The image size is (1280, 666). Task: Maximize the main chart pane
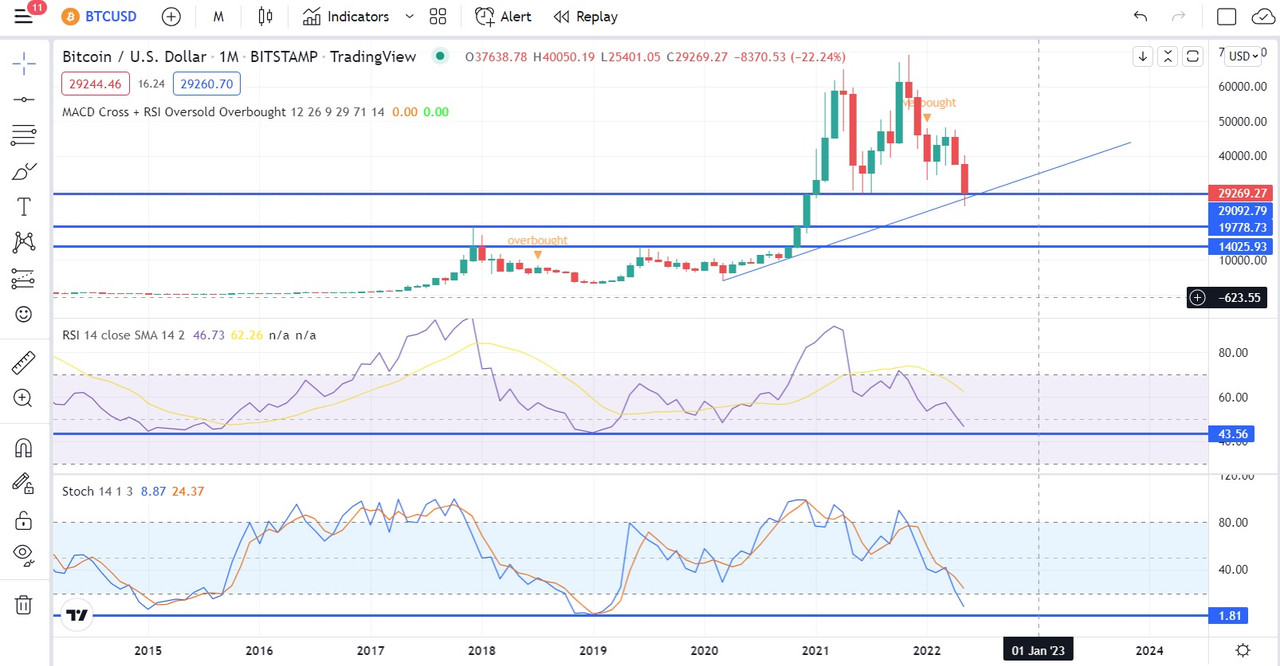click(x=1192, y=57)
